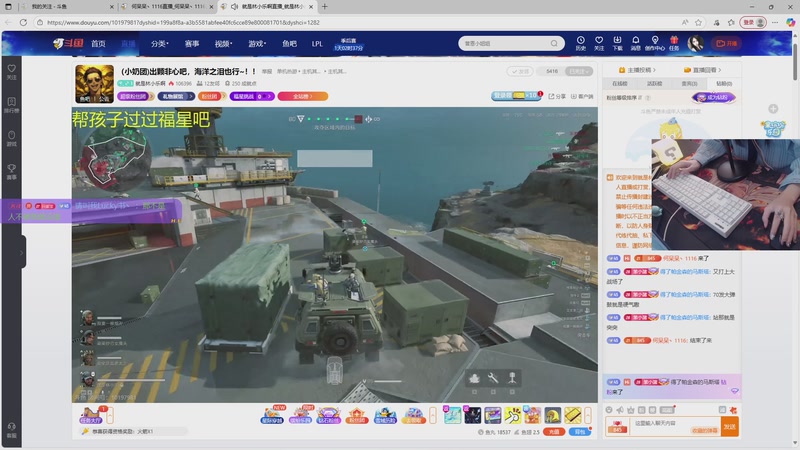This screenshot has height=450, width=800.
Task: Click the 发送 send button
Action: pos(729,427)
